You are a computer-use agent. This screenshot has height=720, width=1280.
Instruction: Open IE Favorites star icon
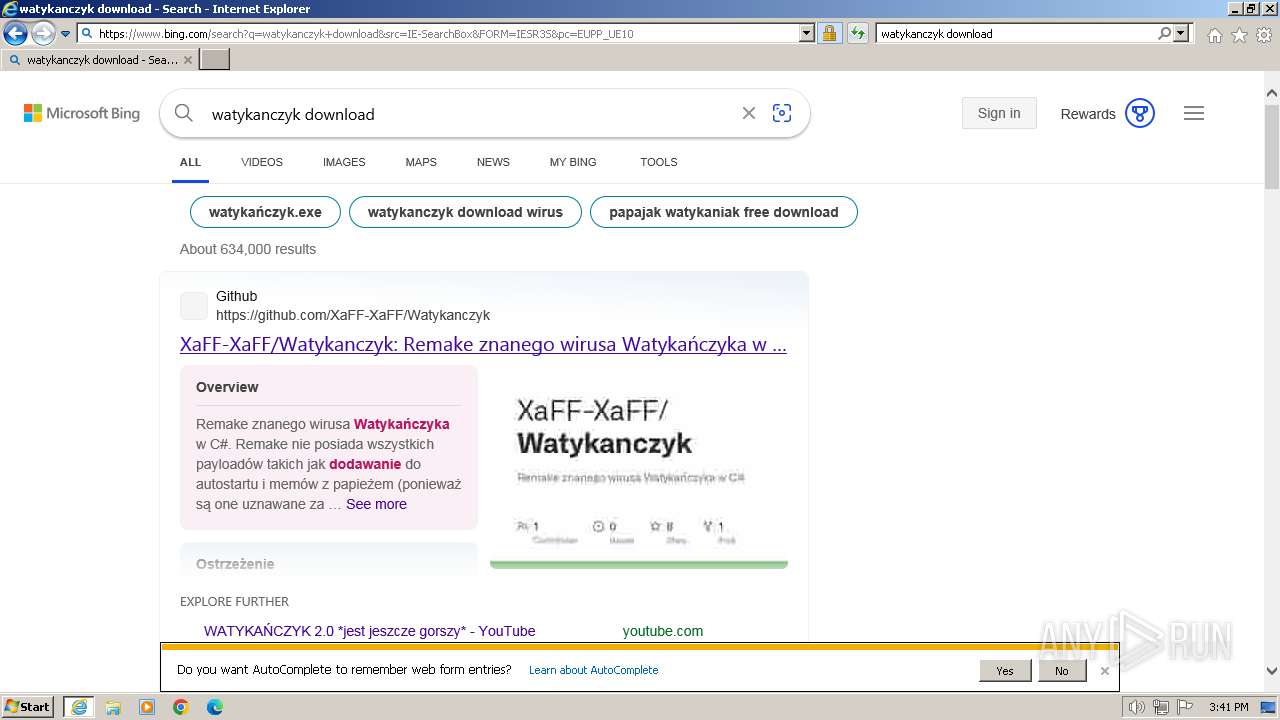pyautogui.click(x=1239, y=35)
